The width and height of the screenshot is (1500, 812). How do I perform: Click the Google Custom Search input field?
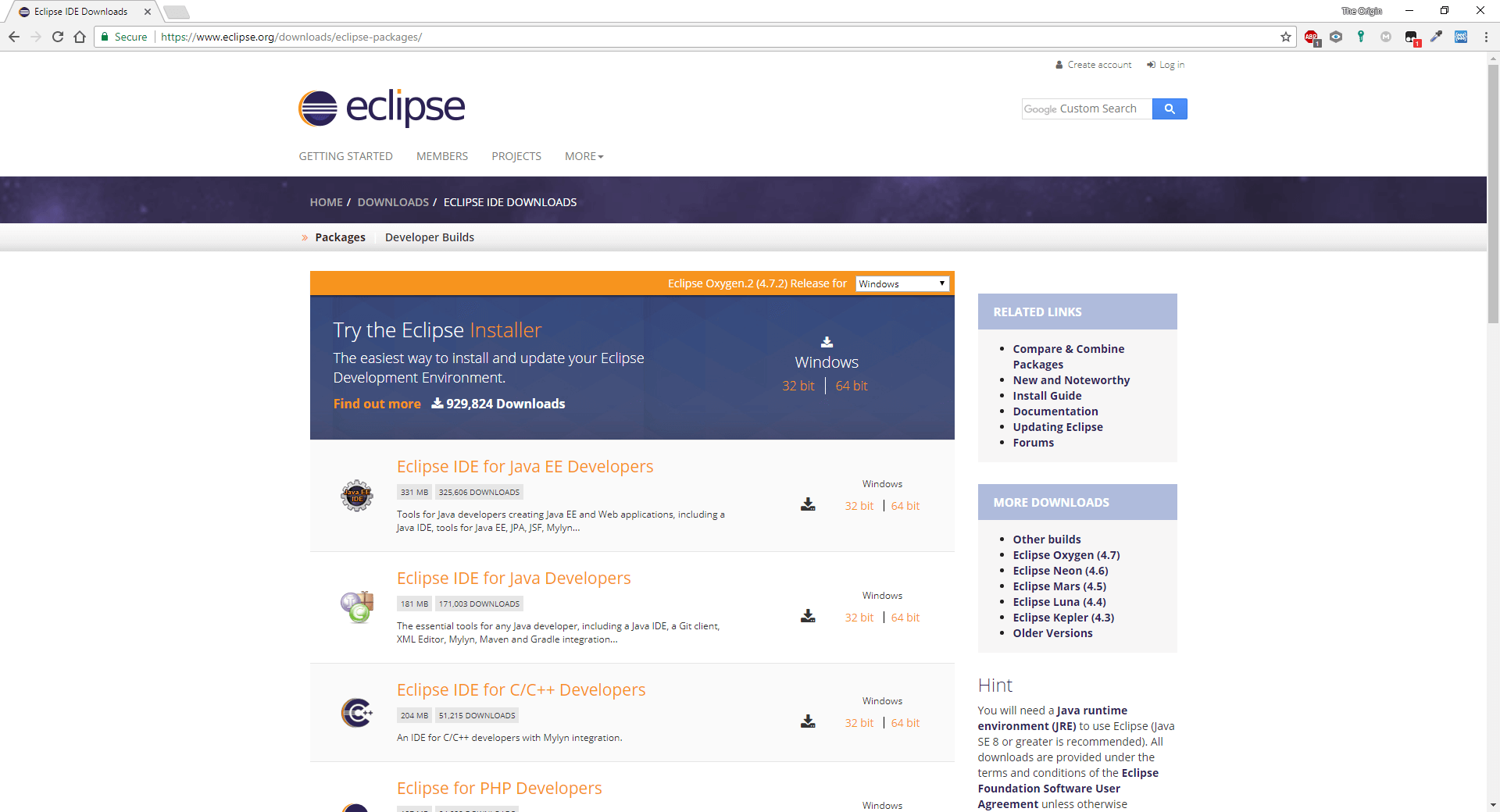click(1087, 109)
